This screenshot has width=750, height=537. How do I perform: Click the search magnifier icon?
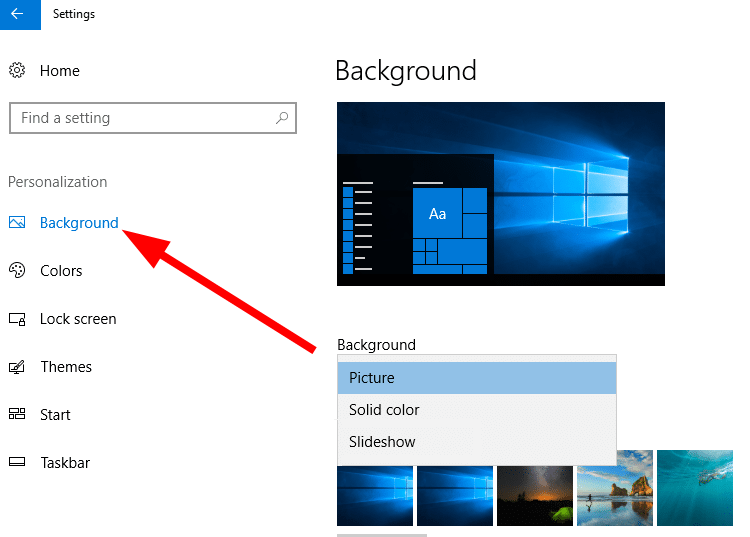tap(282, 118)
